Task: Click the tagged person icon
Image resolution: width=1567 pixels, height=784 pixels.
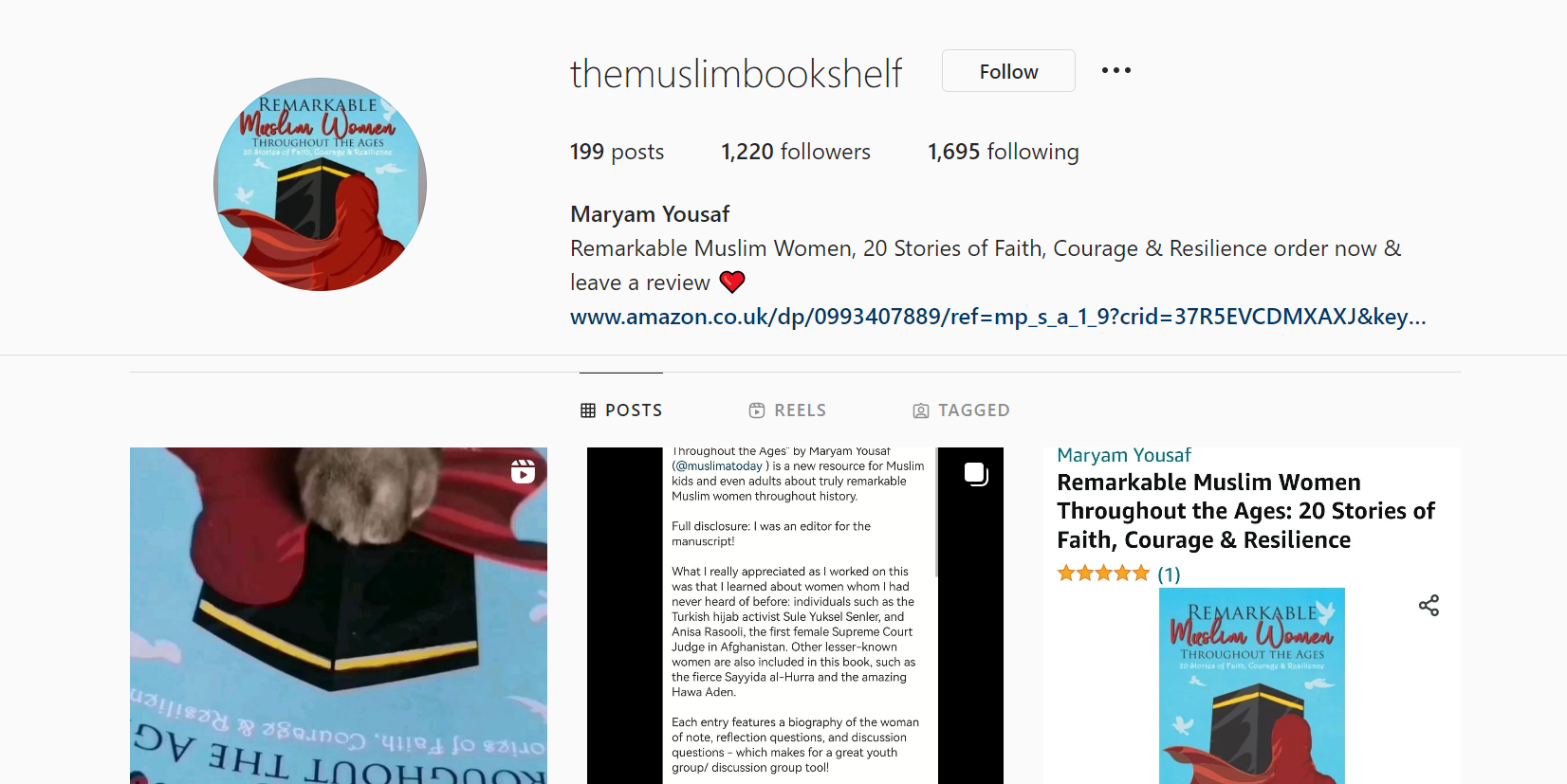Action: [921, 410]
